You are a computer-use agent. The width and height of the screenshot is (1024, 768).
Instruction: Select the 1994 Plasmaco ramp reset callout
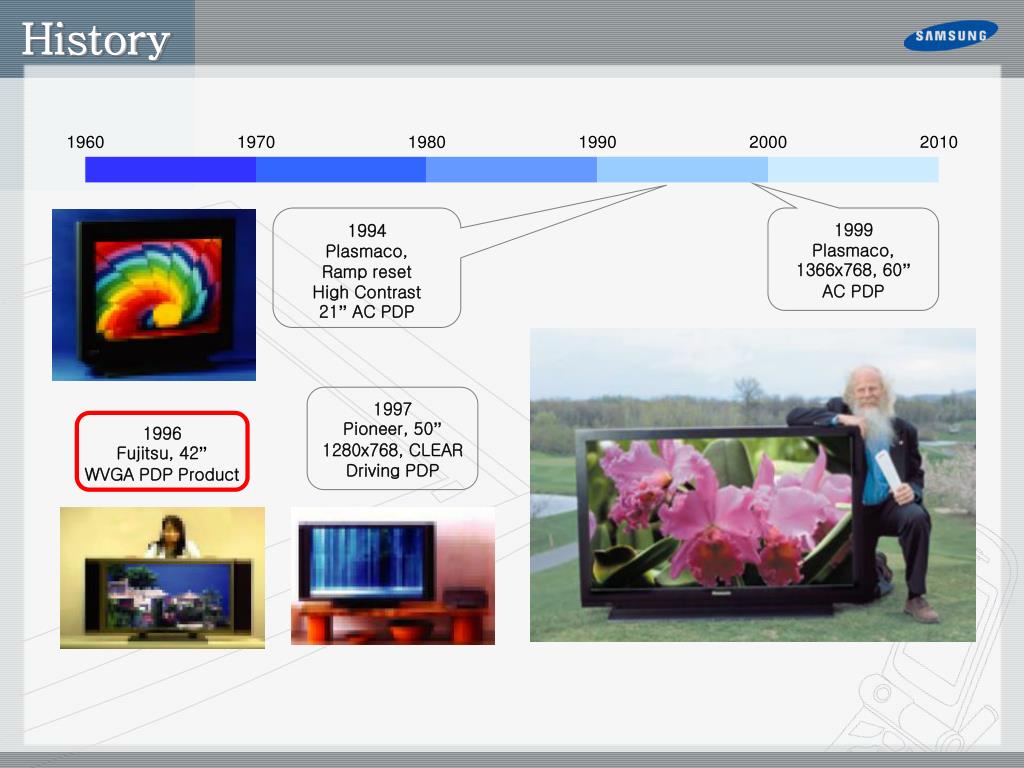(366, 268)
